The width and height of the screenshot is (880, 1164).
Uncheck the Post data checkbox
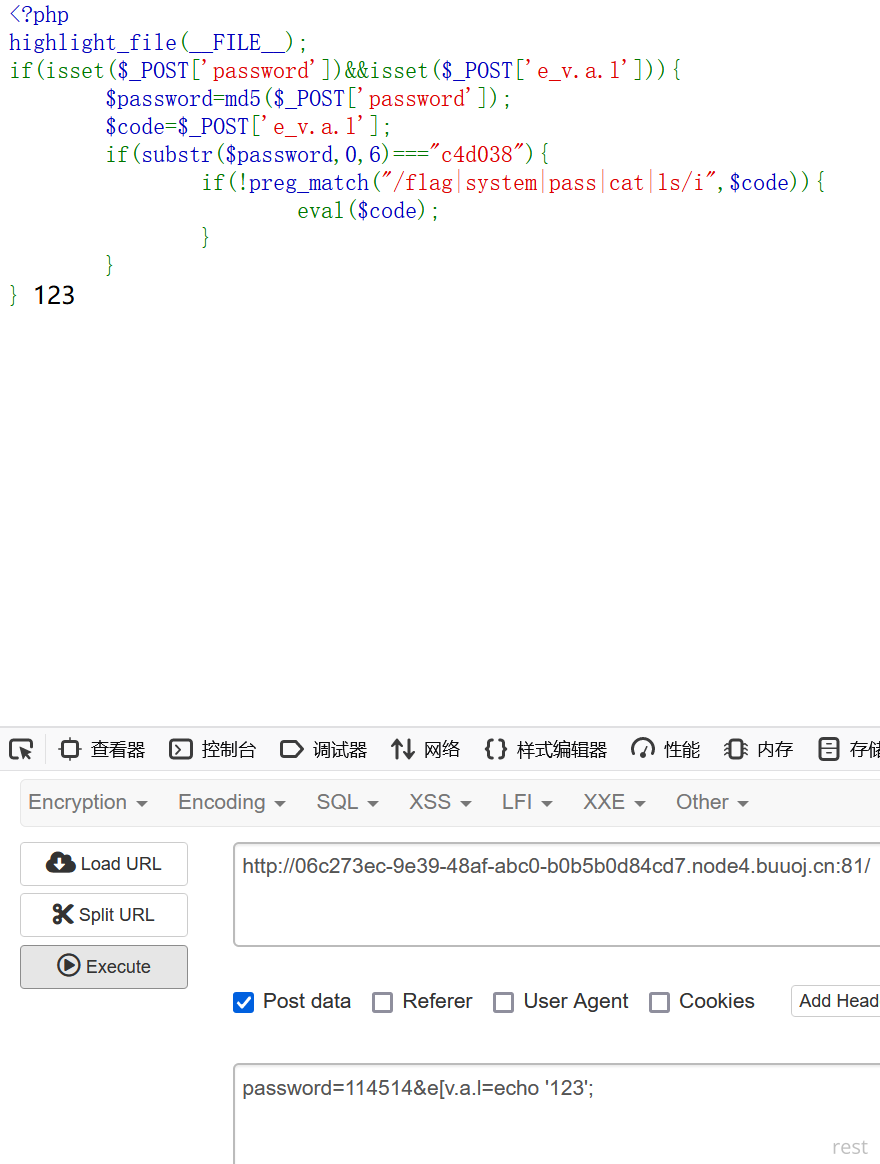coord(243,1002)
